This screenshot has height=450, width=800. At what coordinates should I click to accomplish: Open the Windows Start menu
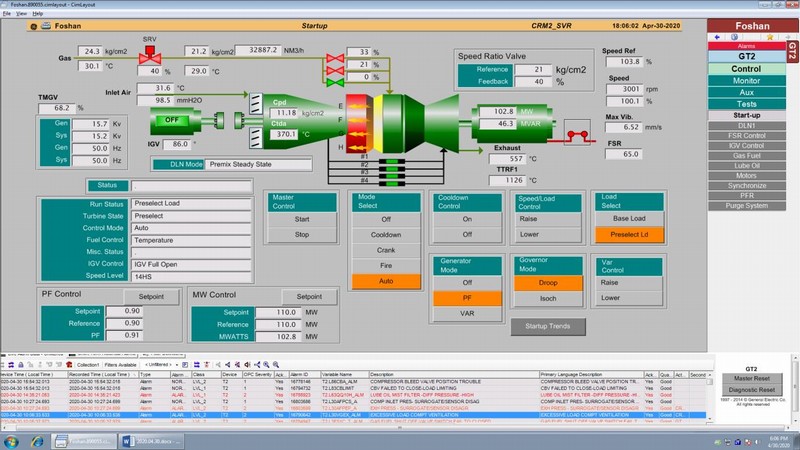click(x=11, y=441)
